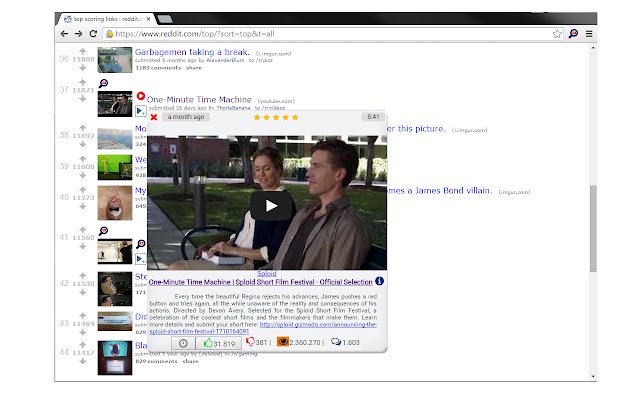Click the speech-bubble comments icon showing 1.803
Image resolution: width=640 pixels, height=400 pixels.
pos(336,342)
